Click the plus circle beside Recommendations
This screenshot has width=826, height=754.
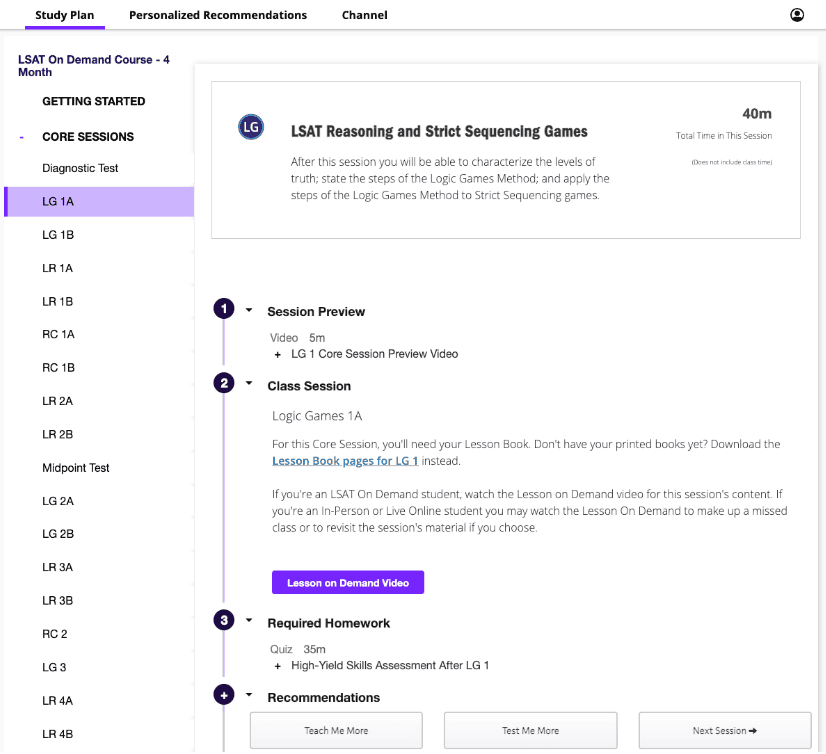(224, 693)
